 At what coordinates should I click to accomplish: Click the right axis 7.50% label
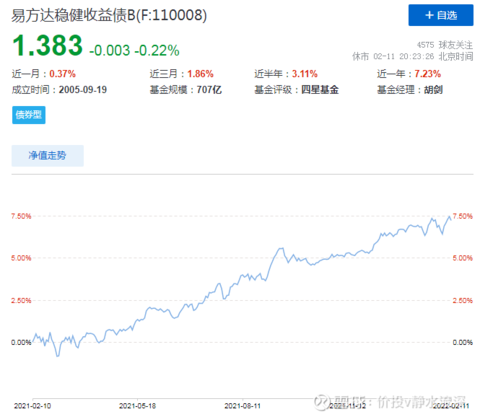[462, 216]
